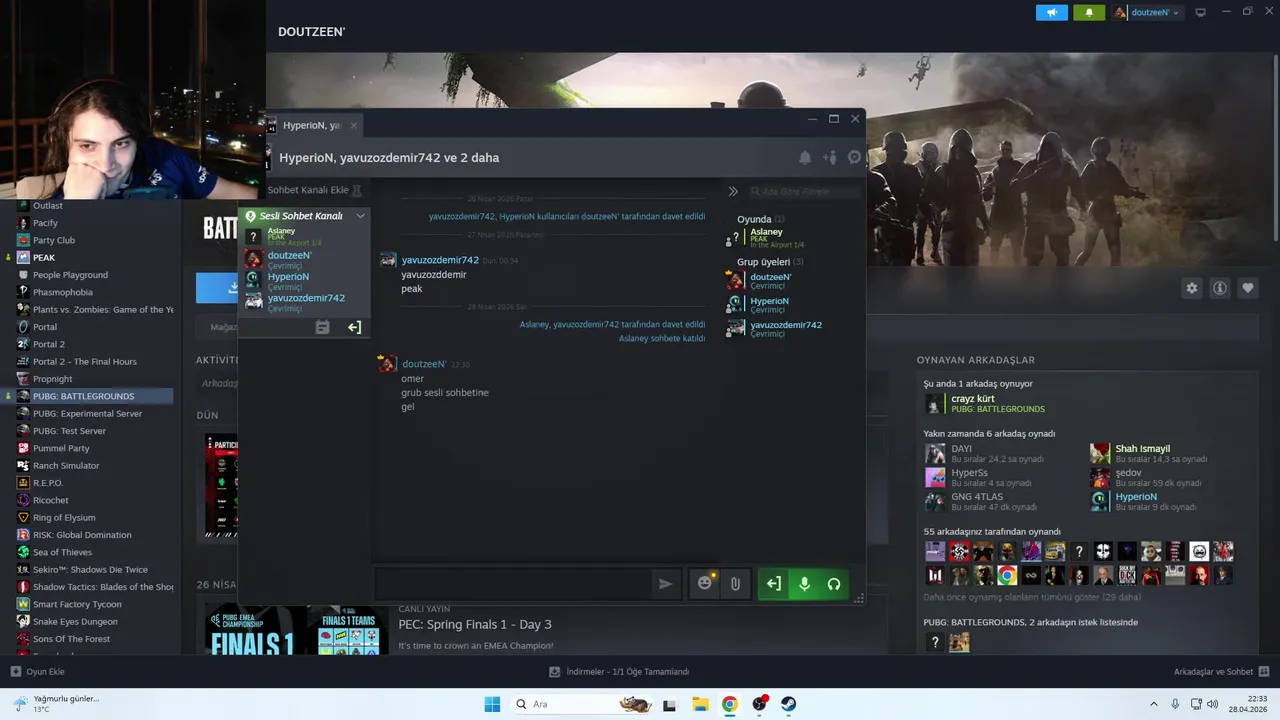Toggle microphone mute
The height and width of the screenshot is (720, 1280).
[x=804, y=584]
